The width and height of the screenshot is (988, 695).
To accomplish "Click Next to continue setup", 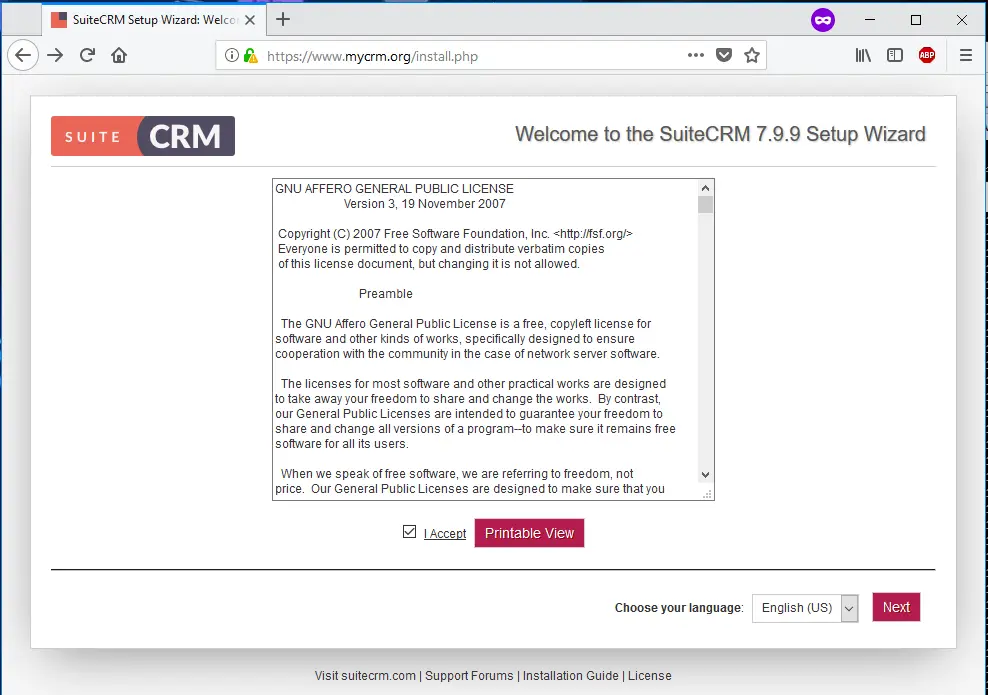I will 896,607.
